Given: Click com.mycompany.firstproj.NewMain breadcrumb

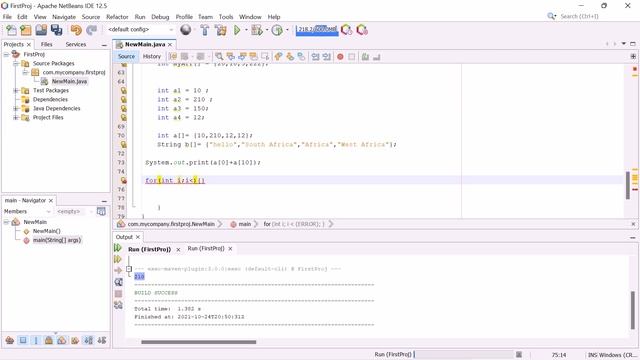Looking at the screenshot, I should click(171, 224).
